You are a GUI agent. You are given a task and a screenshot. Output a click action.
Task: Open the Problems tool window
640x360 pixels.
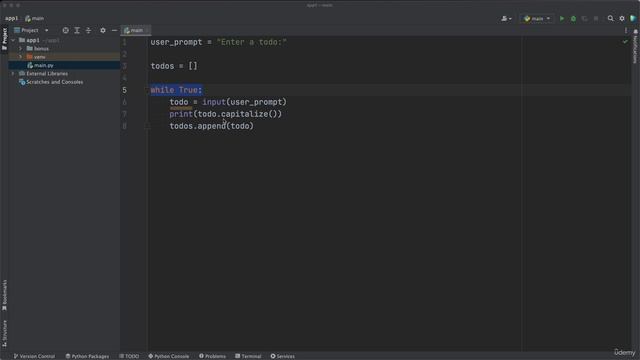212,356
